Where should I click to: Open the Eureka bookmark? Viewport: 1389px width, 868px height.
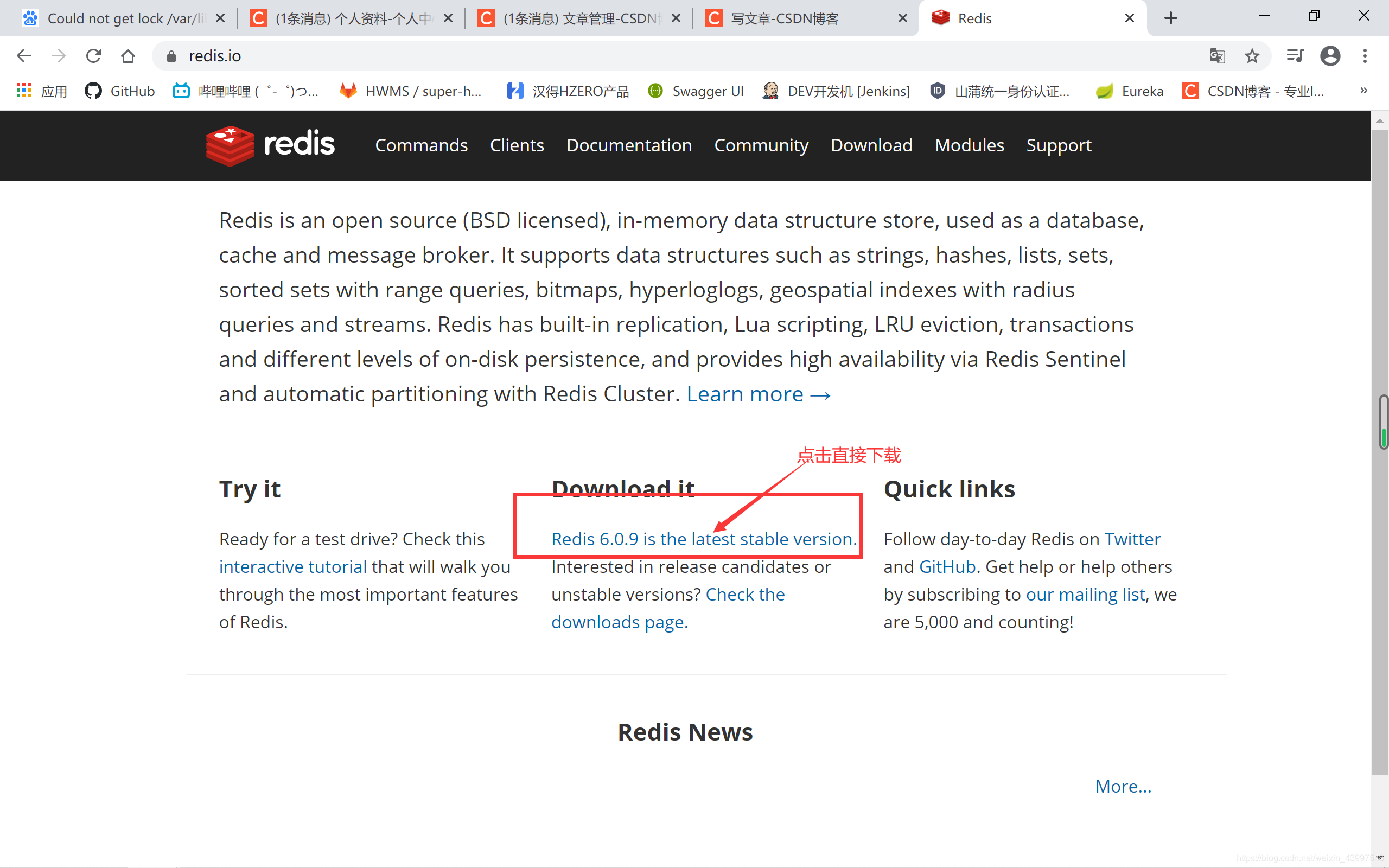[1129, 91]
